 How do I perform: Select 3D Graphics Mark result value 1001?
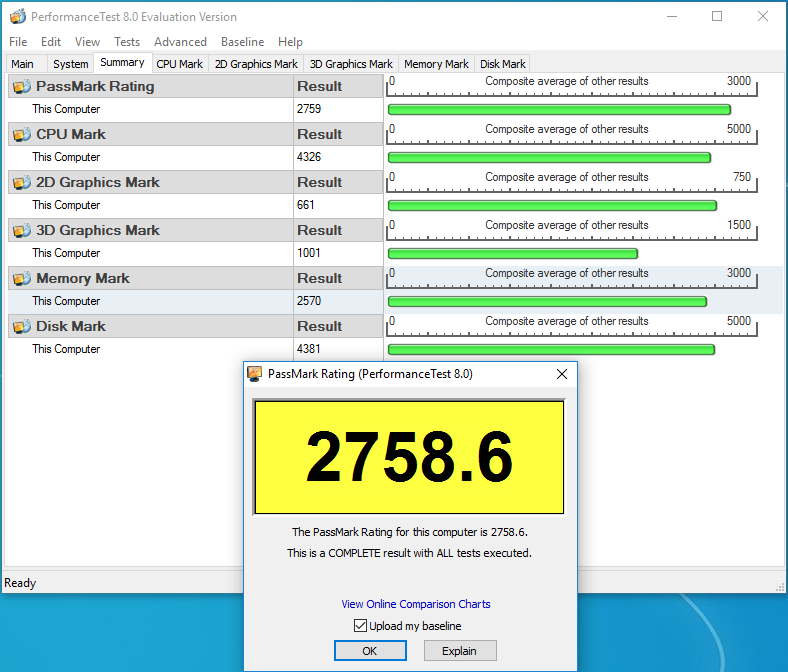(x=309, y=253)
